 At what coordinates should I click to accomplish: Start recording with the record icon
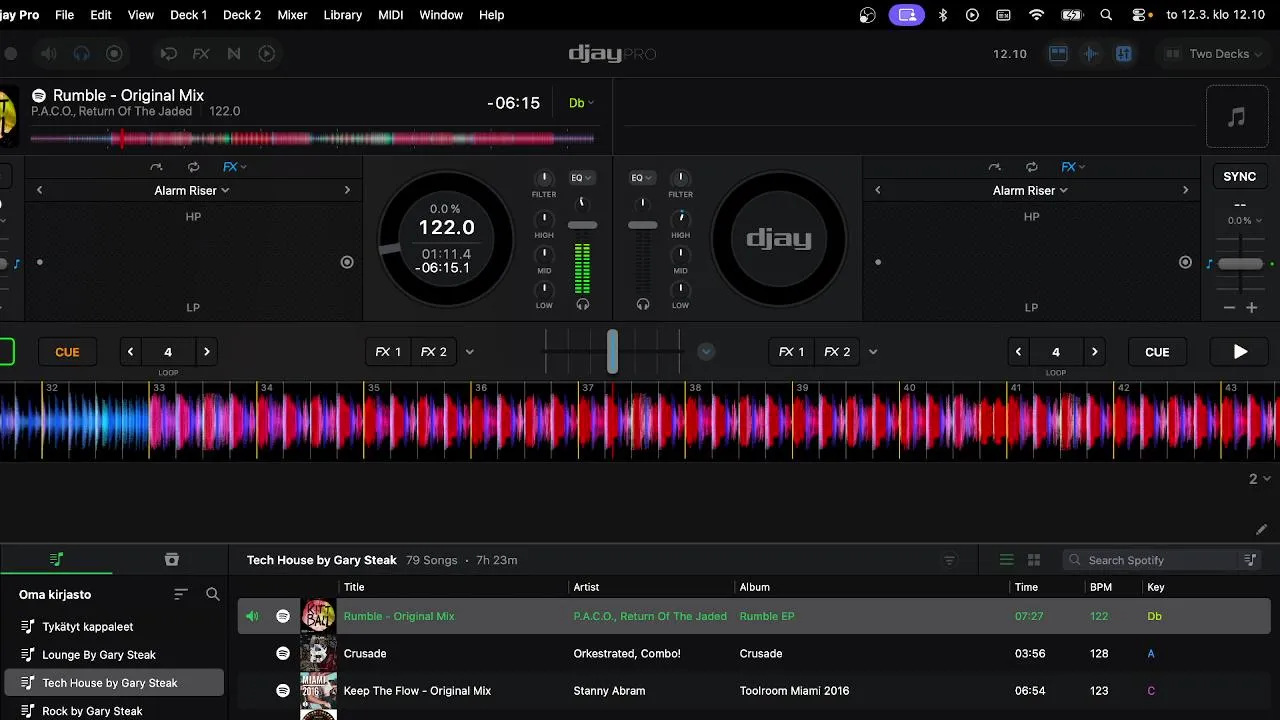(x=114, y=54)
